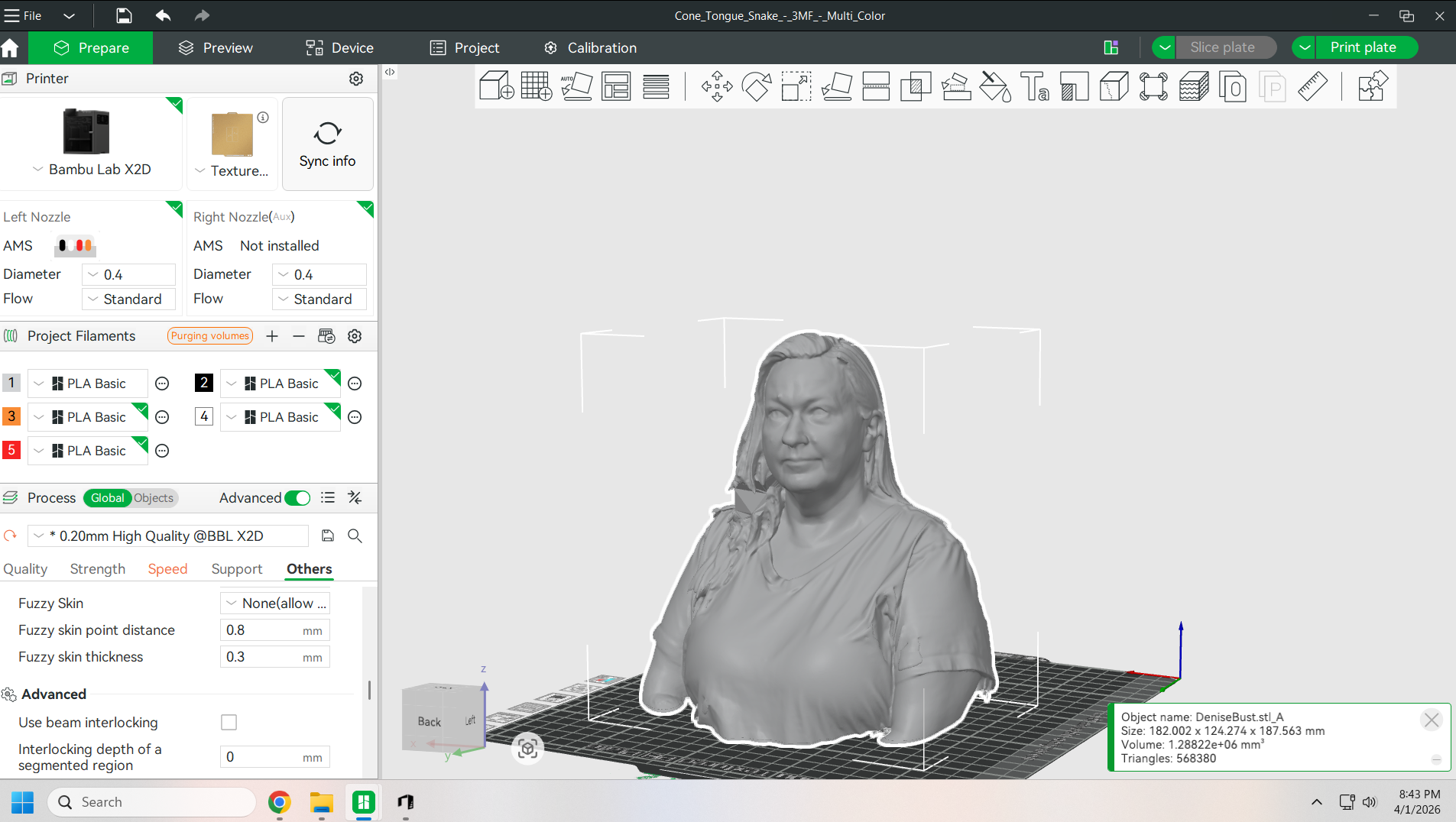
Task: Open the Fuzzy Skin dropdown
Action: pyautogui.click(x=275, y=603)
